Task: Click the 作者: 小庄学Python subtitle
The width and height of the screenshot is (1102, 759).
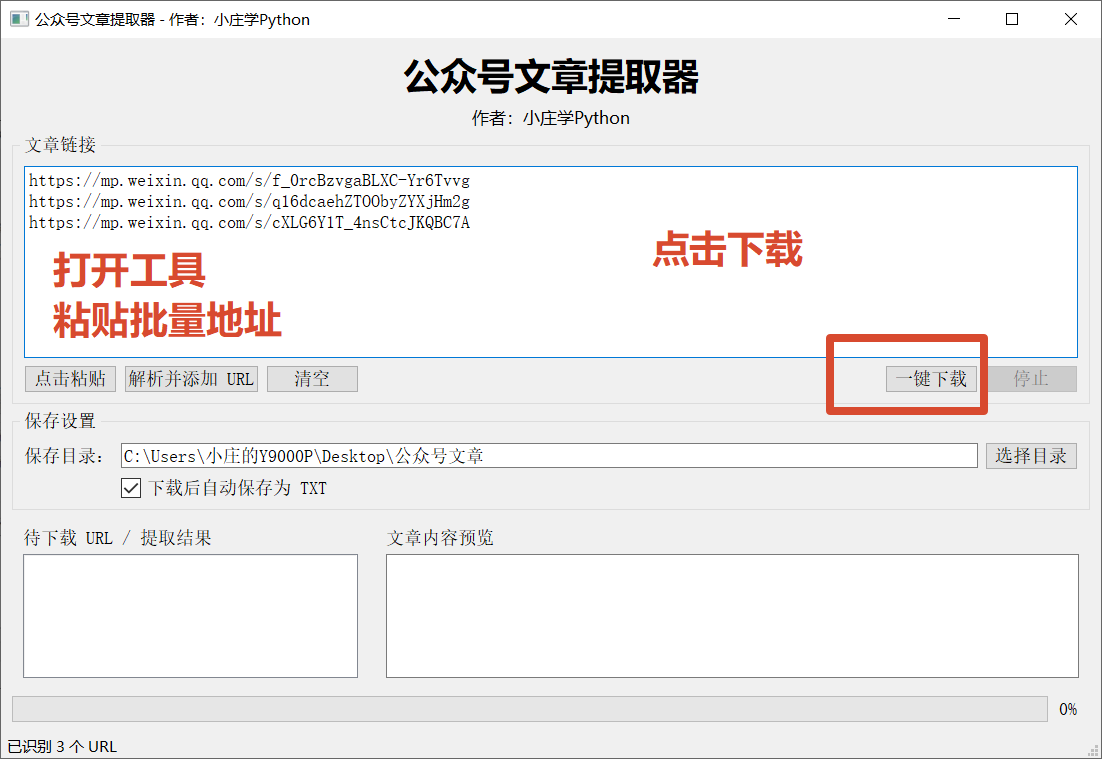Action: [551, 118]
